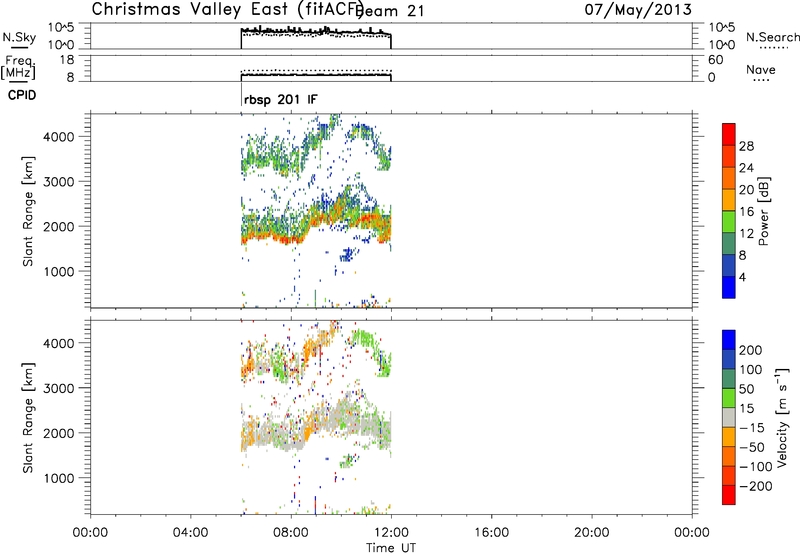Pick the blue swatch above 200 on Velocity colorbar
This screenshot has height=554, width=800.
729,340
